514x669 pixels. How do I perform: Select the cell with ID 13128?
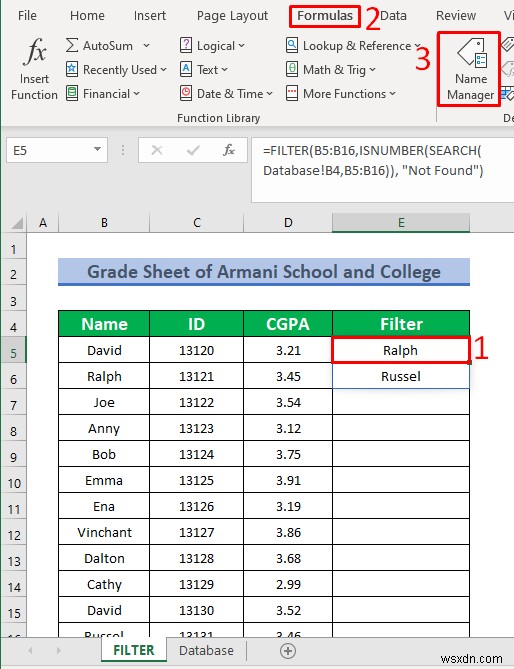[x=197, y=558]
